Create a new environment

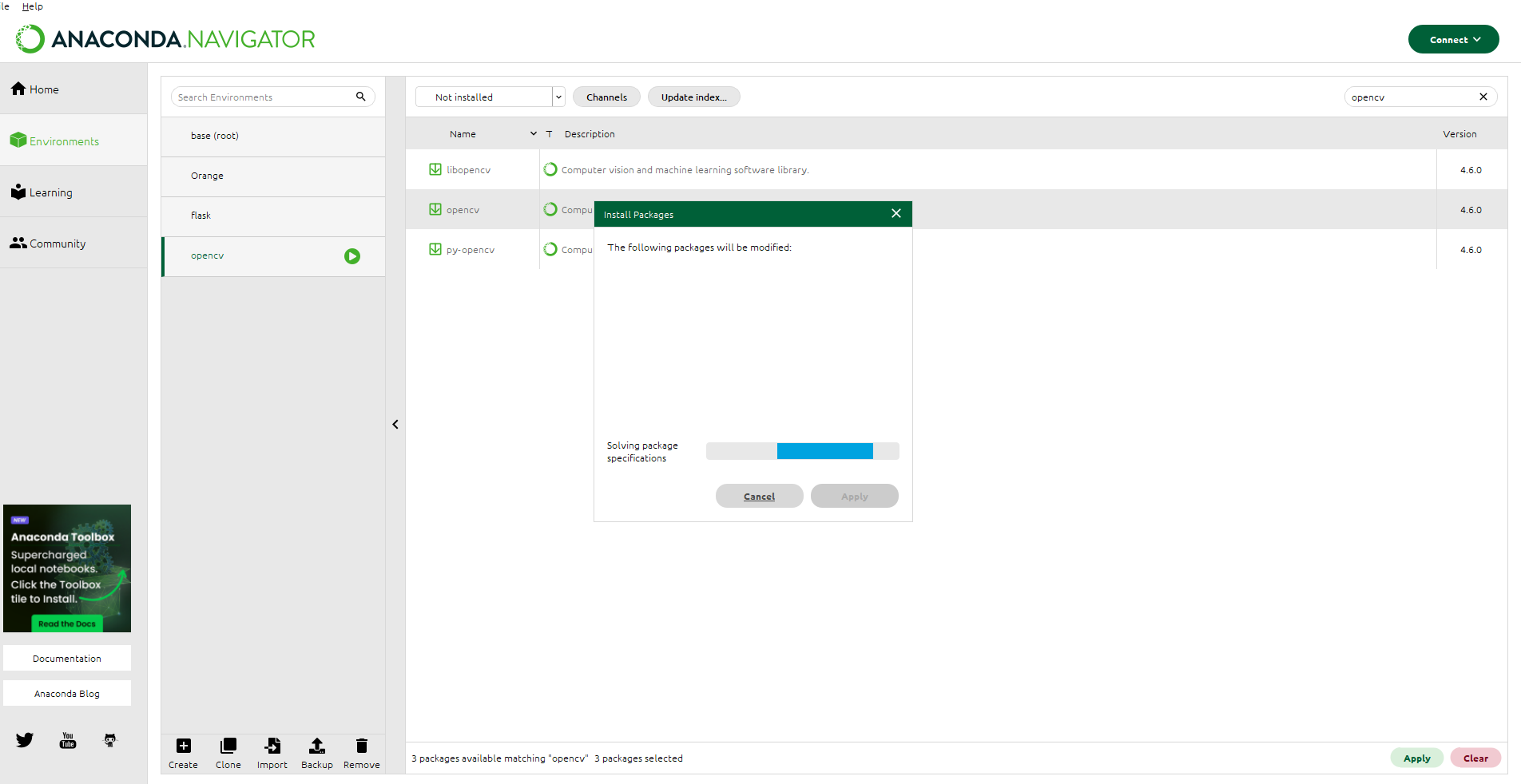tap(183, 754)
